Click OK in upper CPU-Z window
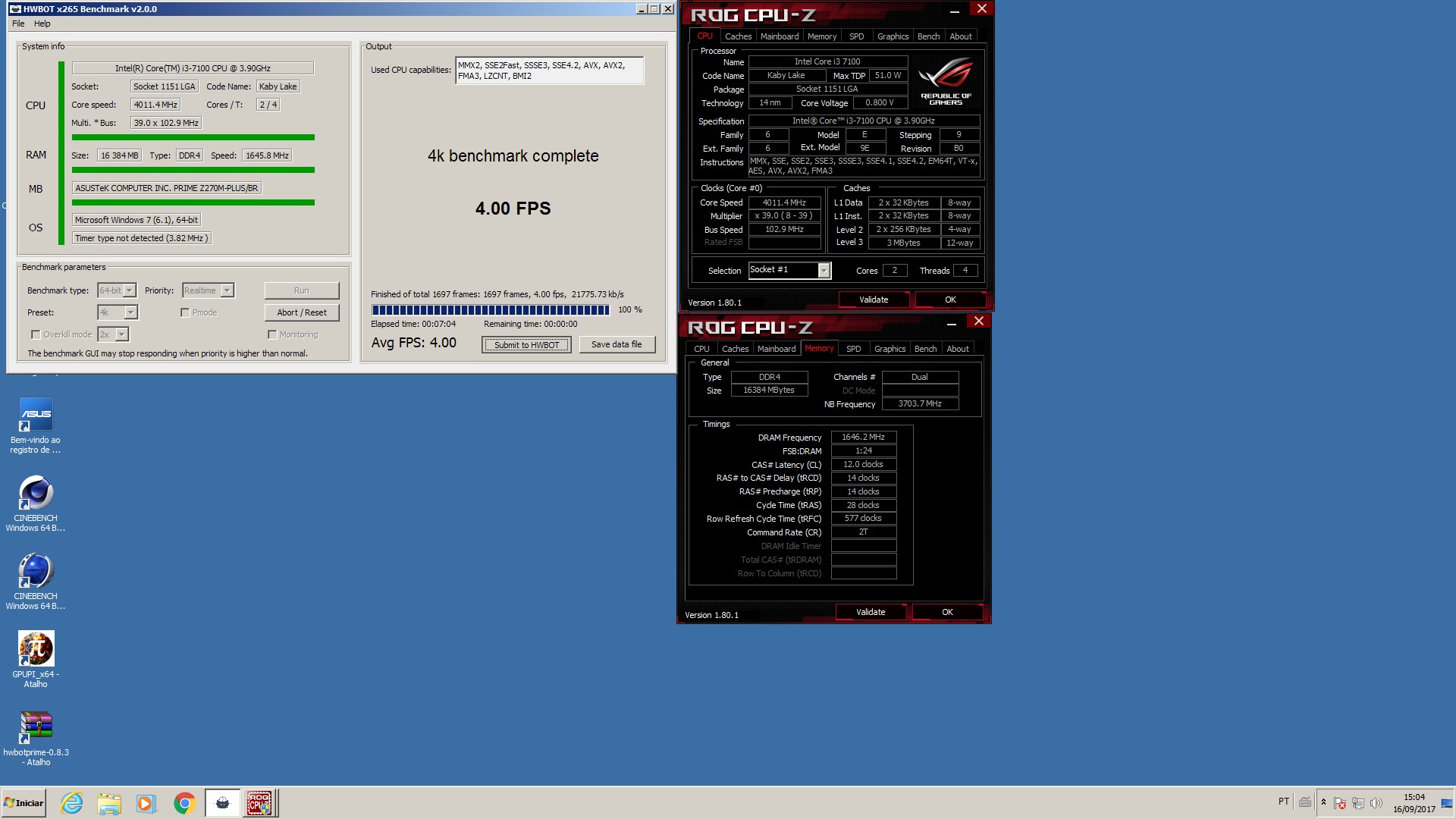1456x819 pixels. 950,300
